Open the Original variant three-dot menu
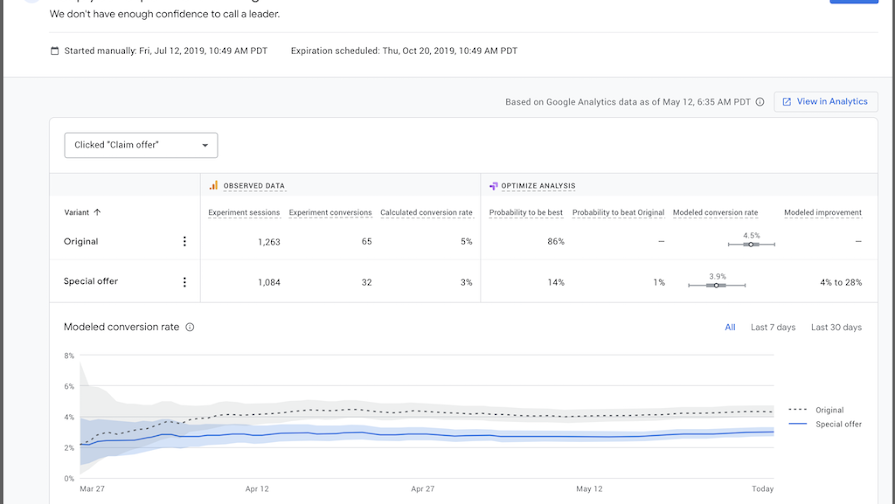 184,241
